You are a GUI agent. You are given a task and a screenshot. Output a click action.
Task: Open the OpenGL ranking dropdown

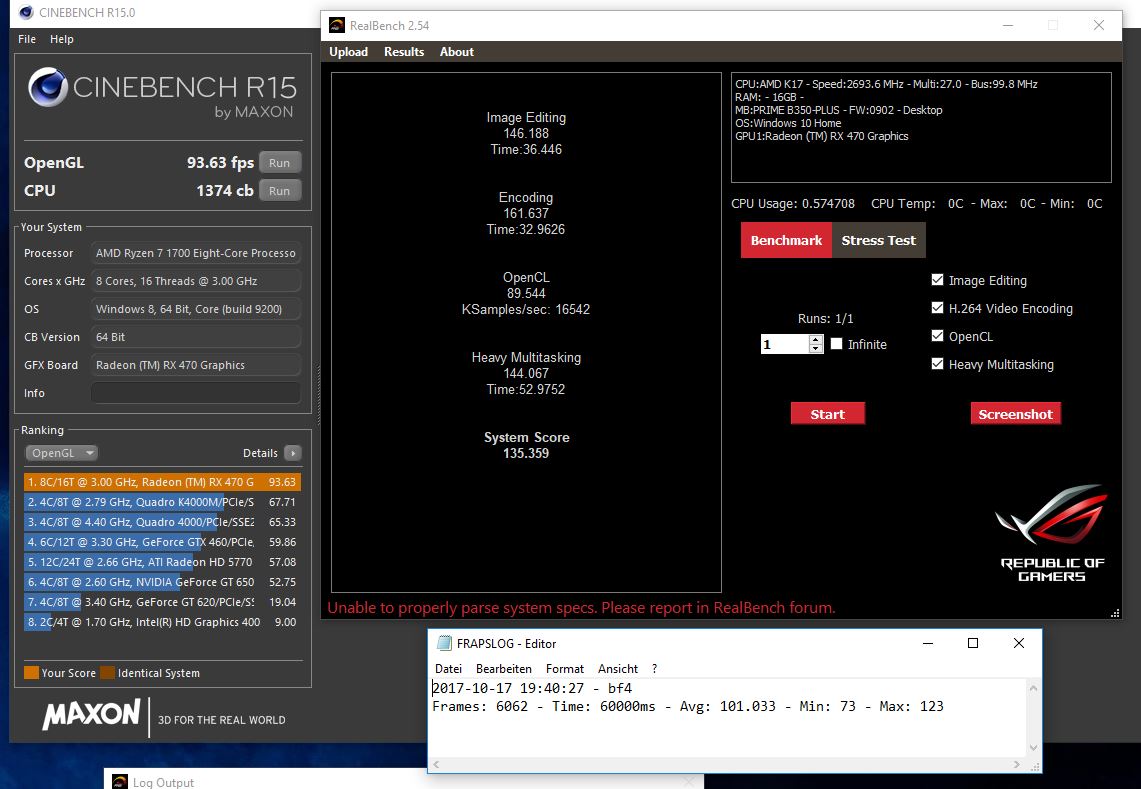click(x=62, y=453)
